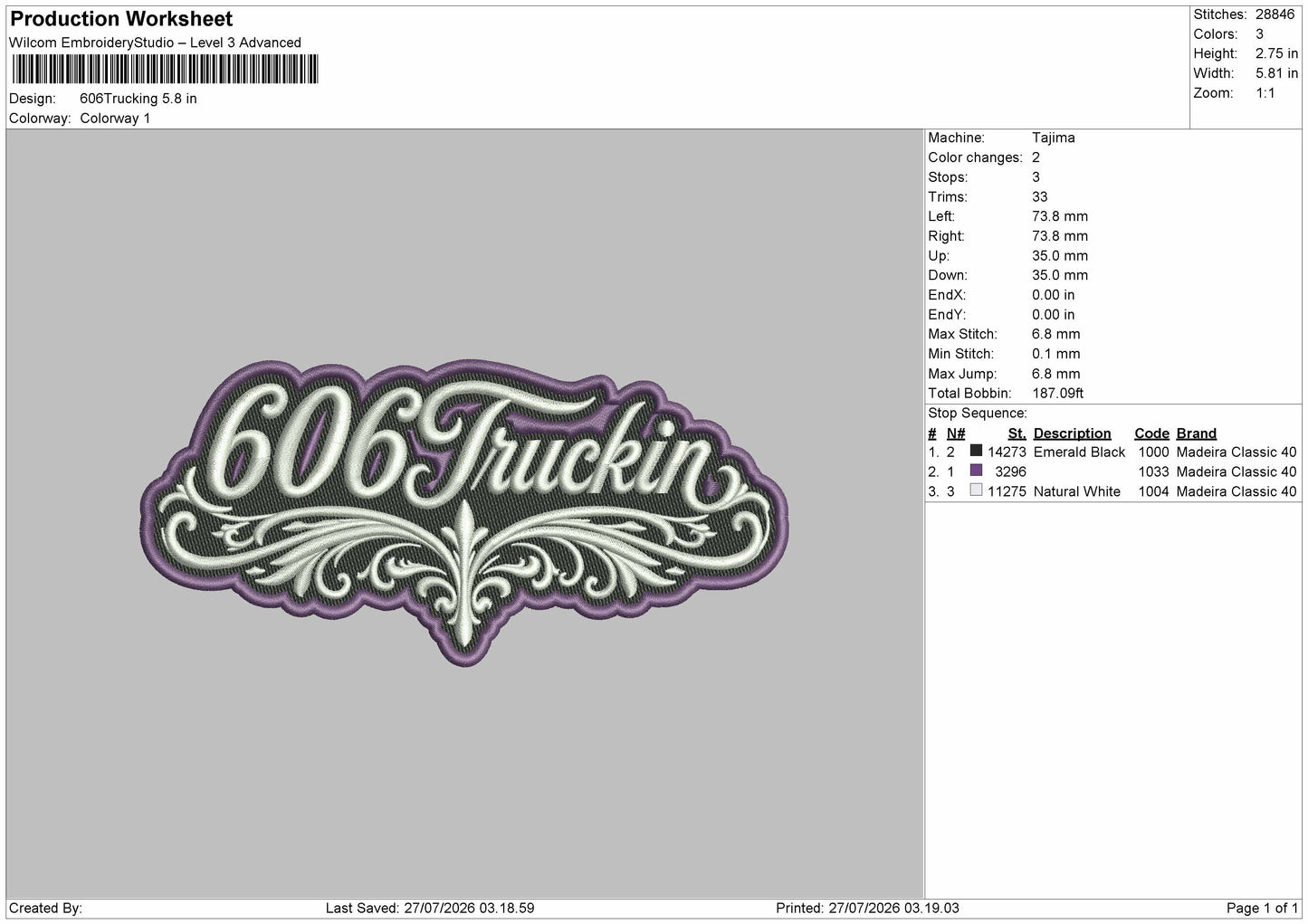Click the EndX value 0.00 in
The height and width of the screenshot is (924, 1308).
(1054, 296)
